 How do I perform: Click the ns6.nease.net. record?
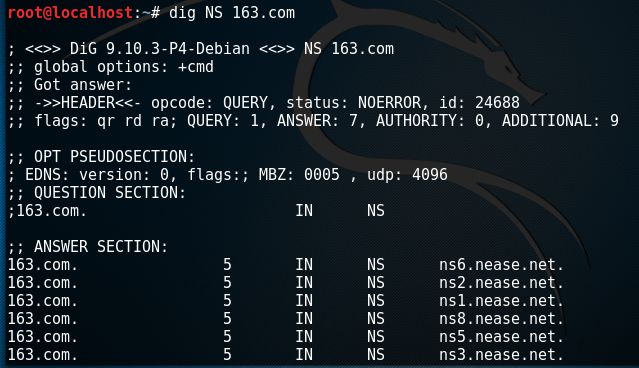click(501, 265)
